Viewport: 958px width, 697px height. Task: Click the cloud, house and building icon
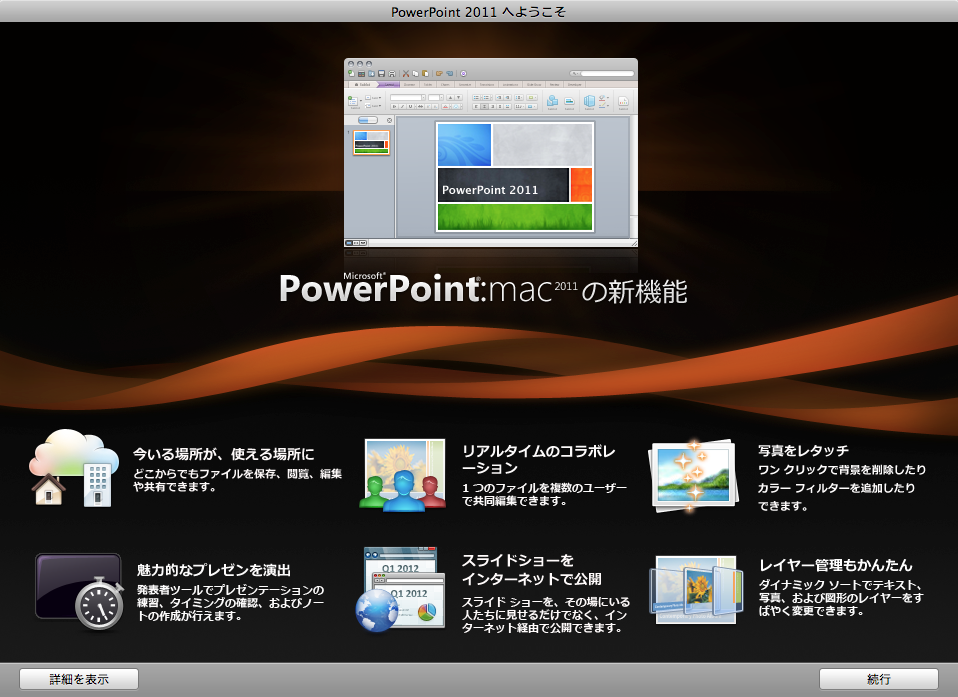(74, 468)
